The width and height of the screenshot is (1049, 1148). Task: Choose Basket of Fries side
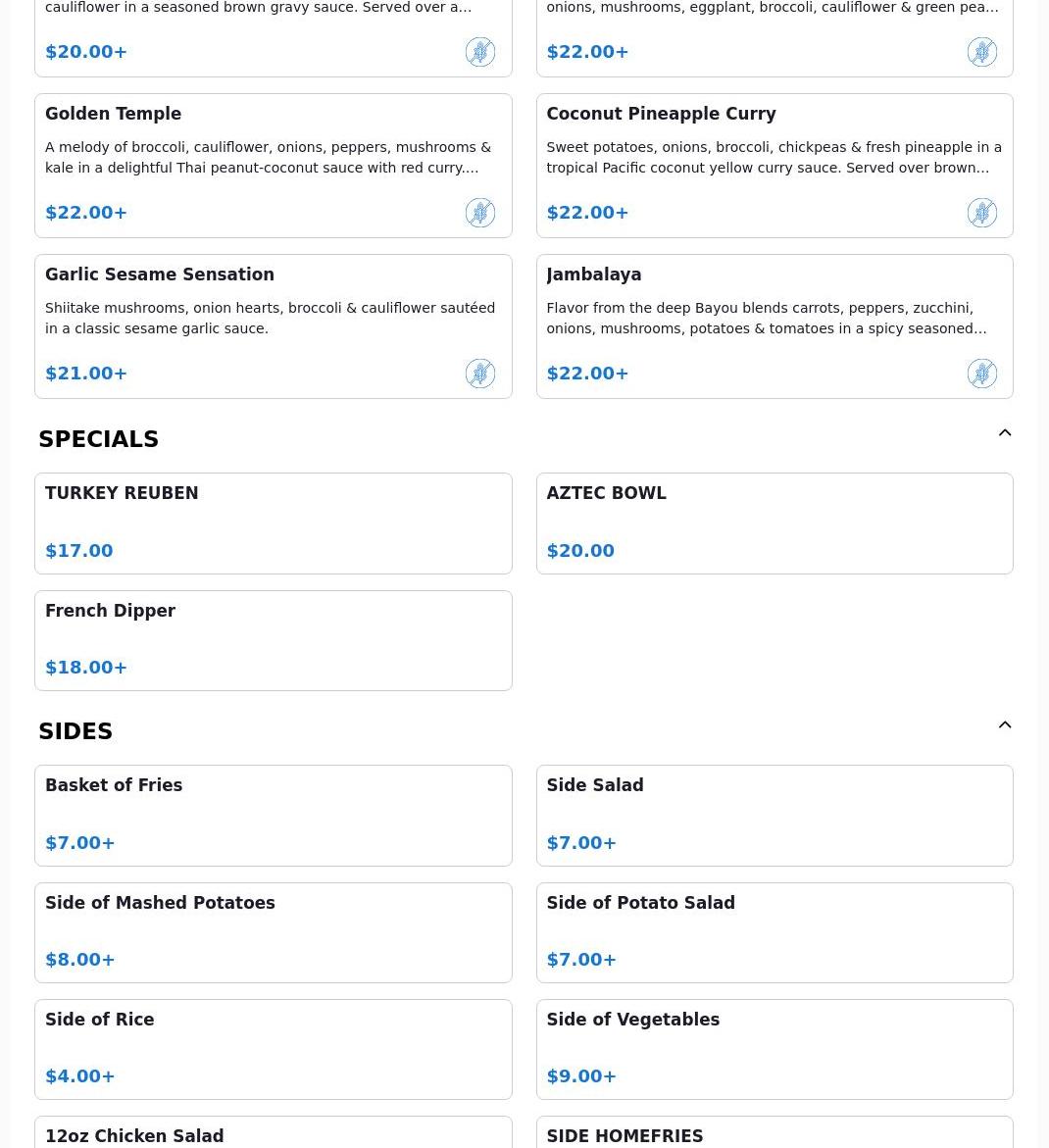click(273, 815)
